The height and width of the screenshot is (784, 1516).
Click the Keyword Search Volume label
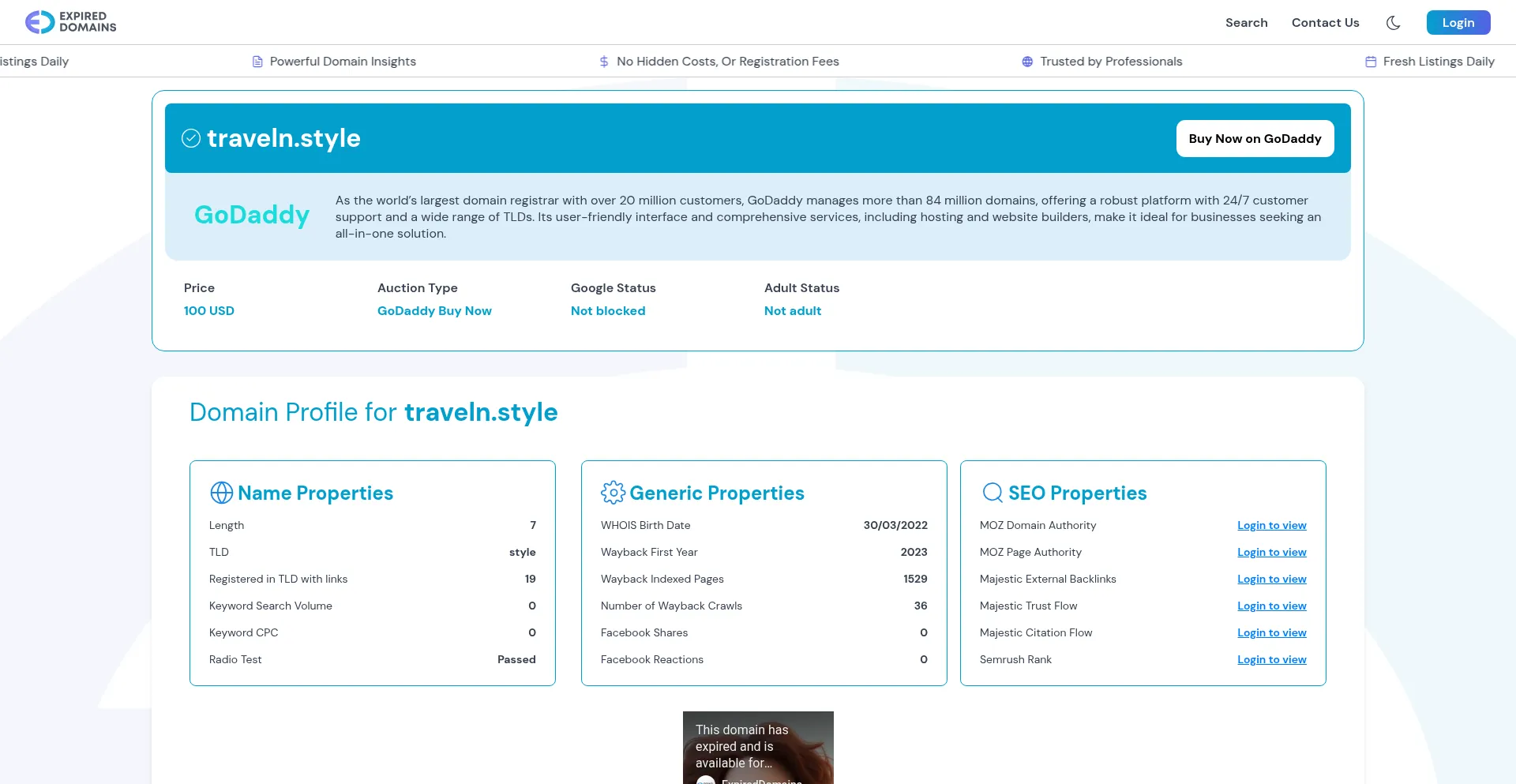click(x=271, y=606)
